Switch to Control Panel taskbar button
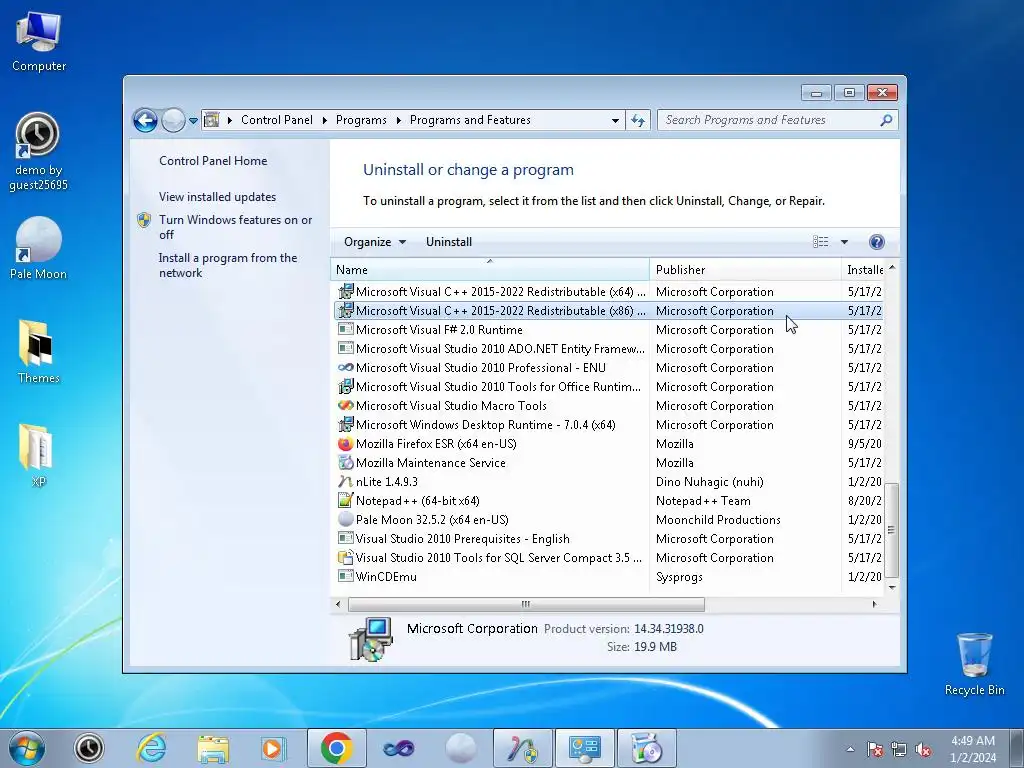This screenshot has width=1024, height=768. click(x=584, y=748)
